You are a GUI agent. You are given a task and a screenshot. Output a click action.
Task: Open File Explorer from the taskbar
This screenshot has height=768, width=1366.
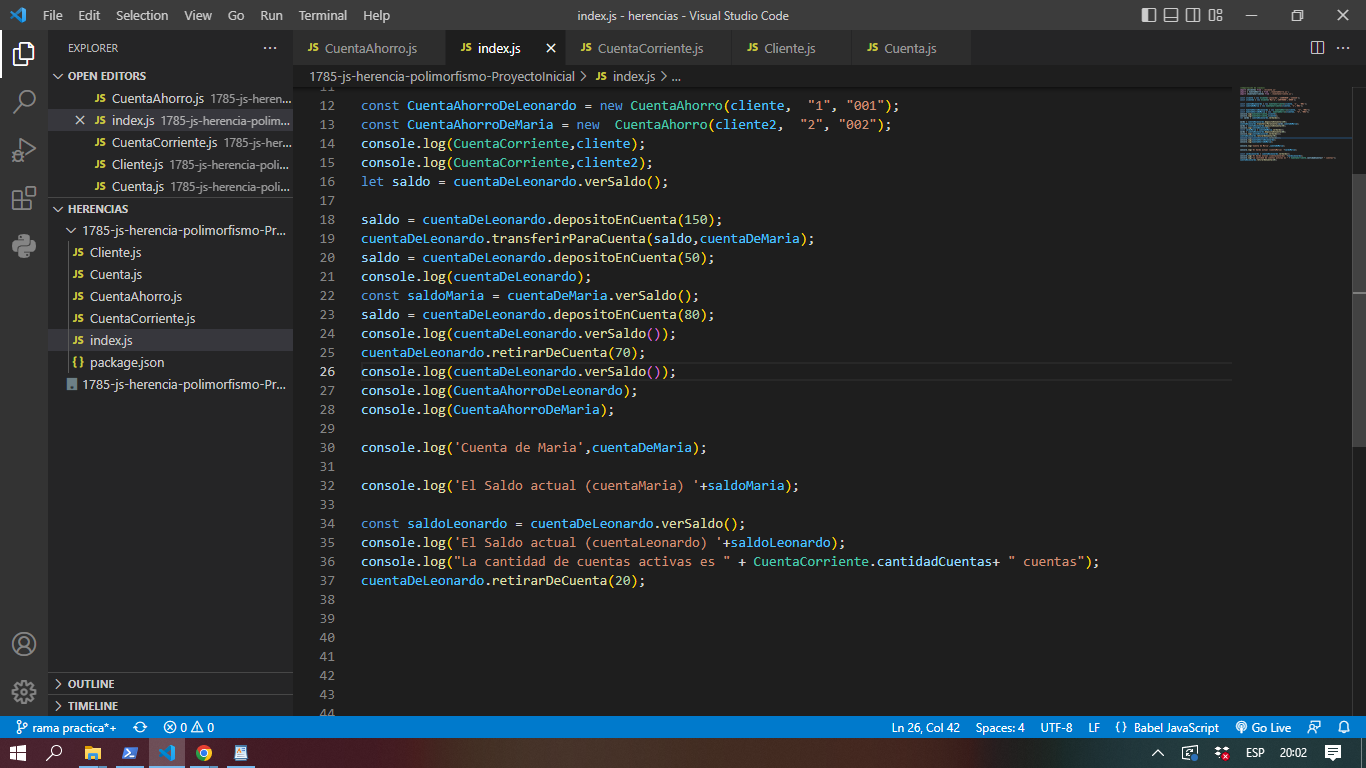(92, 753)
